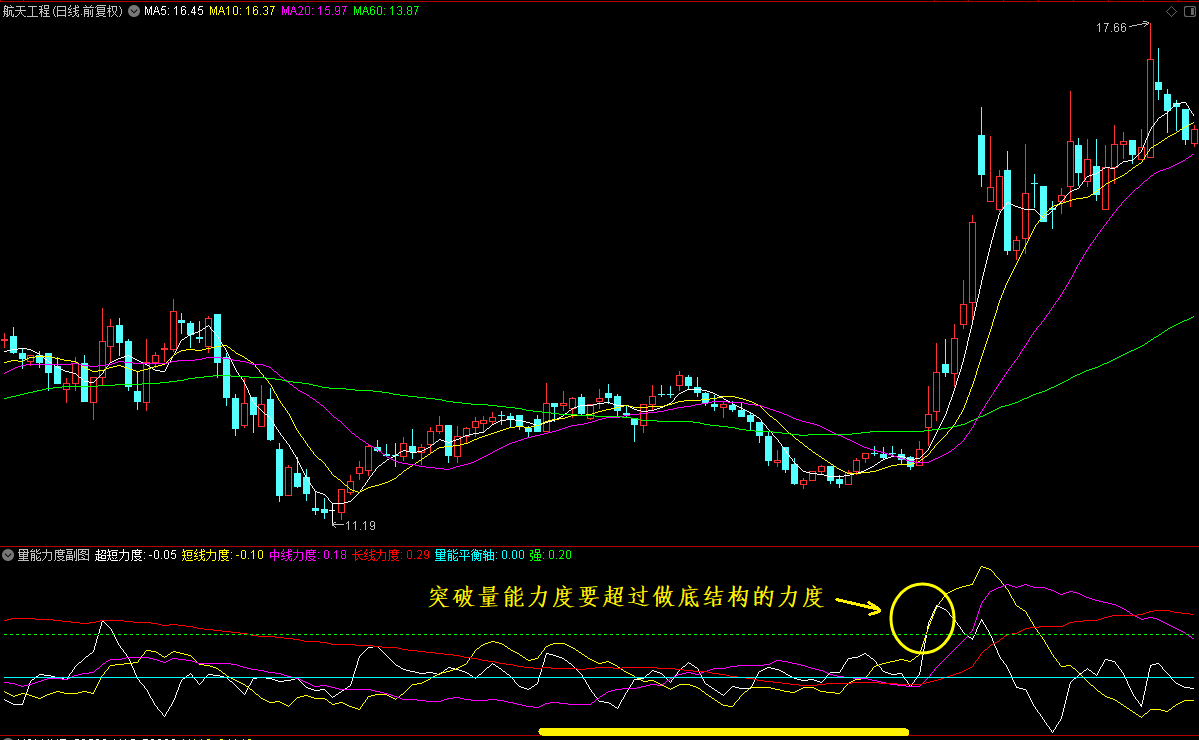Click the 短线力度: -0.10 value
Screen dimensions: 1199x740
223,555
